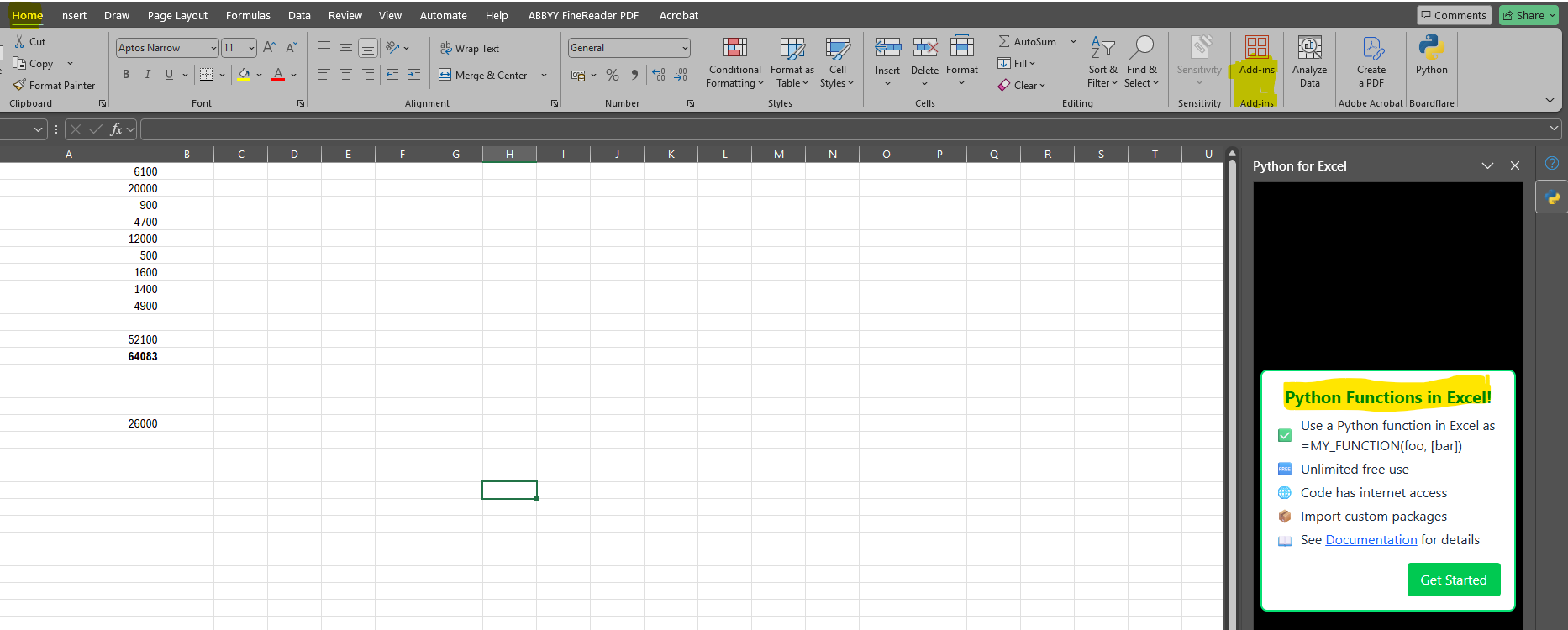Apply the red font color swatch

coord(278,75)
